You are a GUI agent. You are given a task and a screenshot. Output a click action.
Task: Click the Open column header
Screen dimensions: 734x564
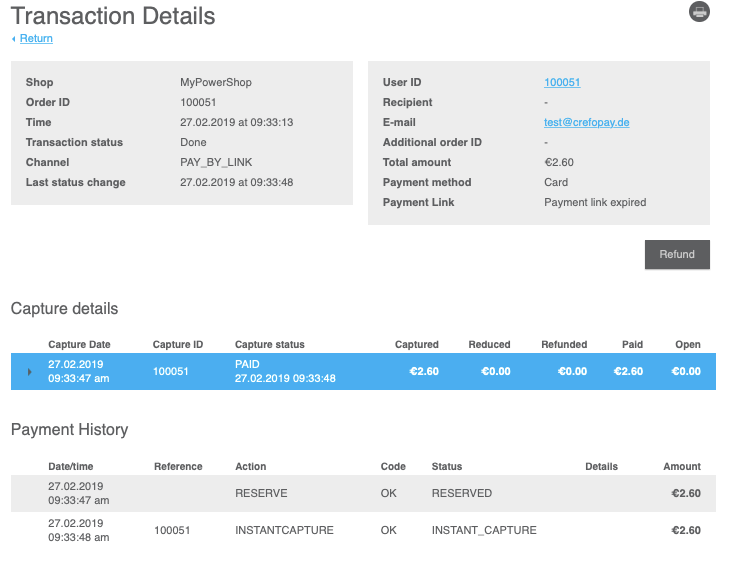(688, 344)
